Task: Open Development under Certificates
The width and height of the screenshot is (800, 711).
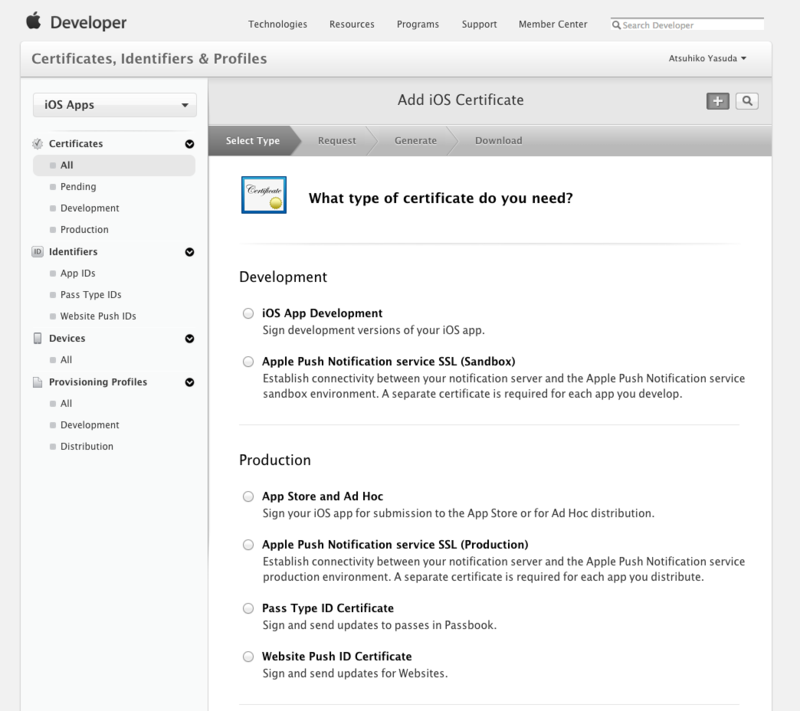Action: [x=90, y=208]
